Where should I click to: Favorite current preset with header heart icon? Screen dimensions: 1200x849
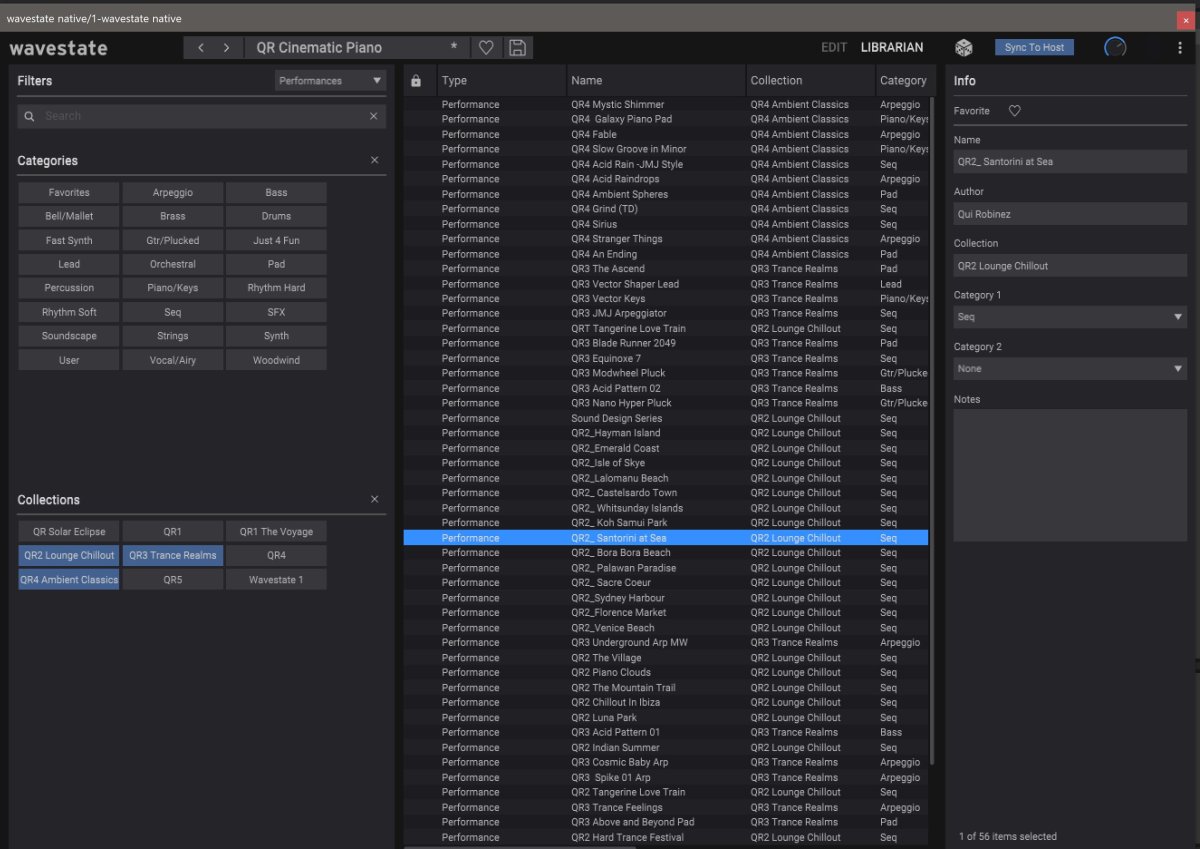[x=486, y=48]
